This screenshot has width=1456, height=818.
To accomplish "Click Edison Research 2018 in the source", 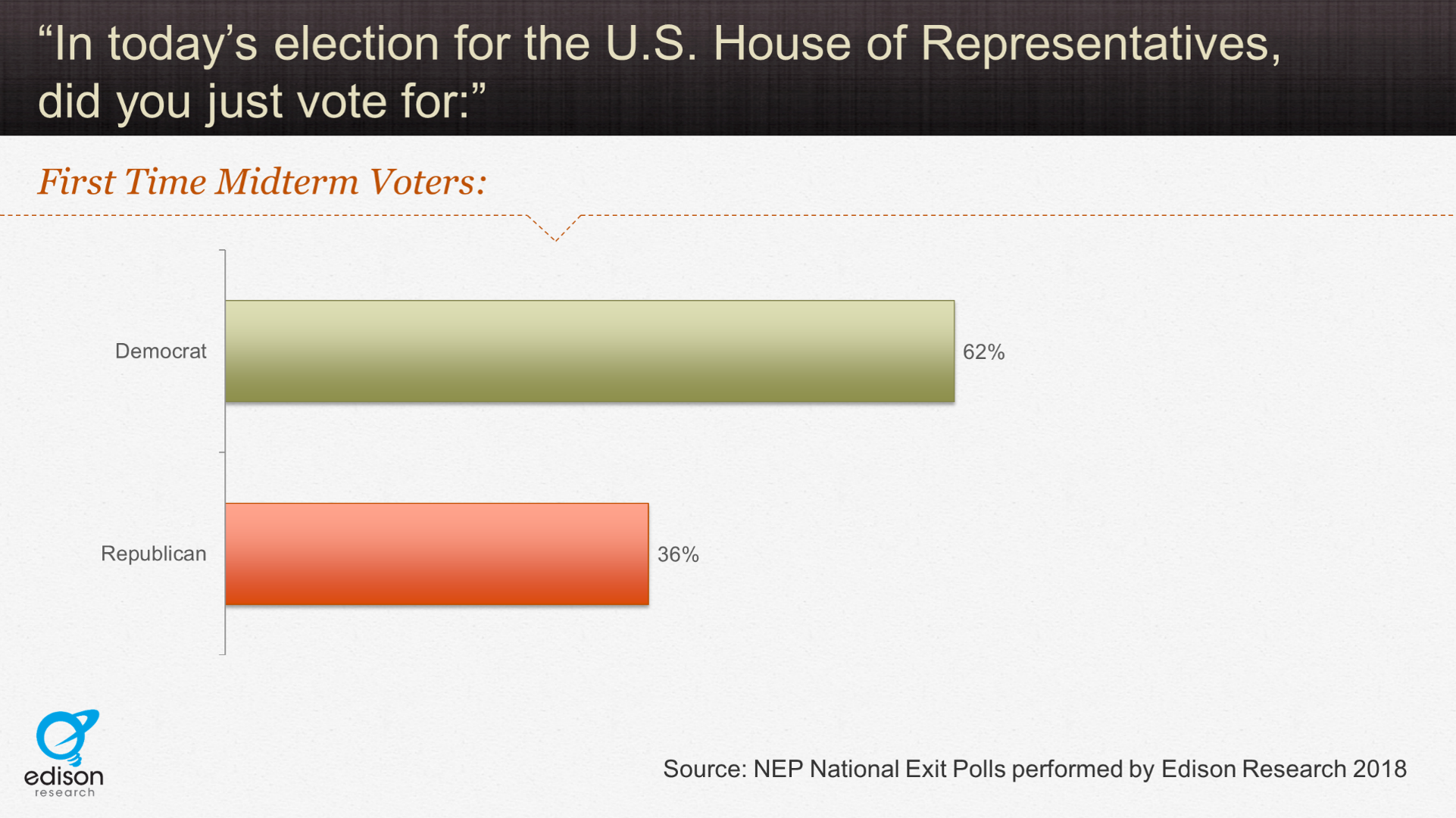I will point(1284,769).
